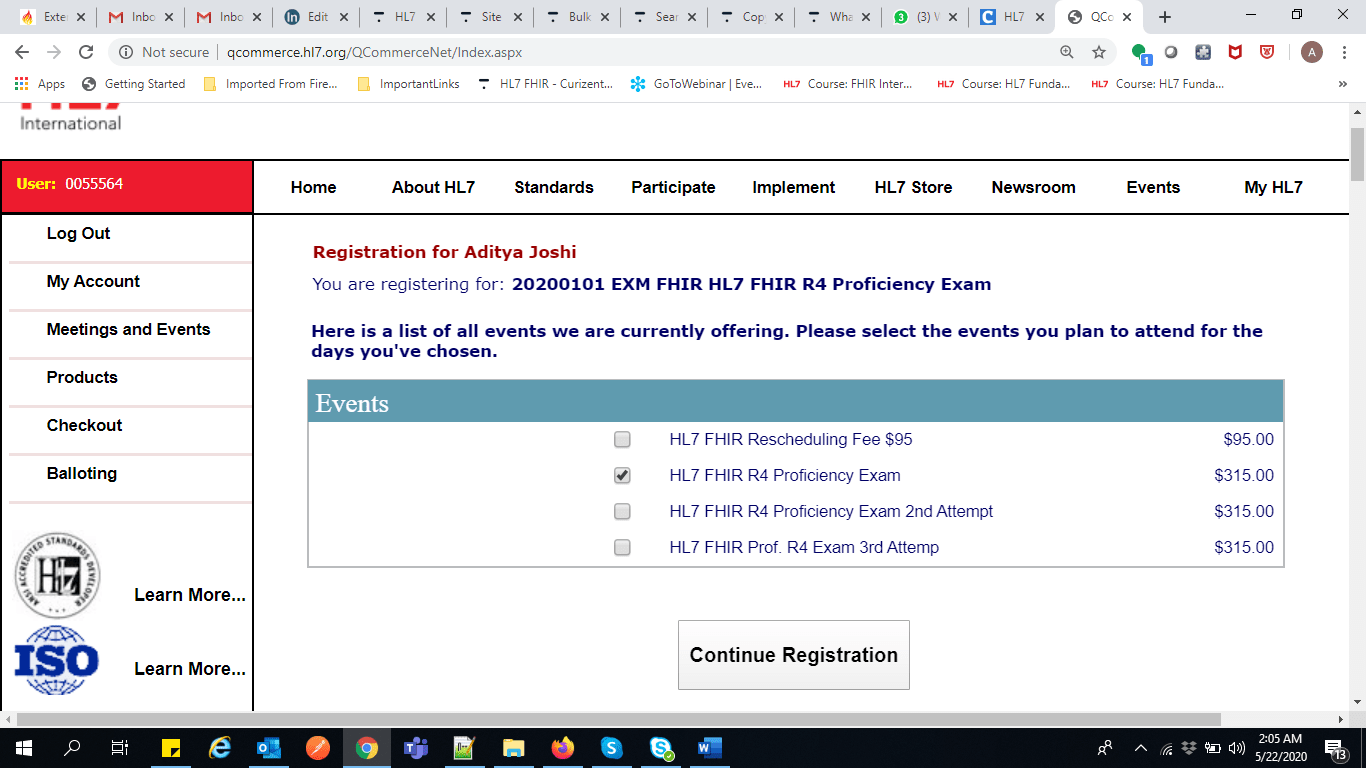The height and width of the screenshot is (768, 1366).
Task: Open File Explorer from taskbar
Action: point(514,748)
